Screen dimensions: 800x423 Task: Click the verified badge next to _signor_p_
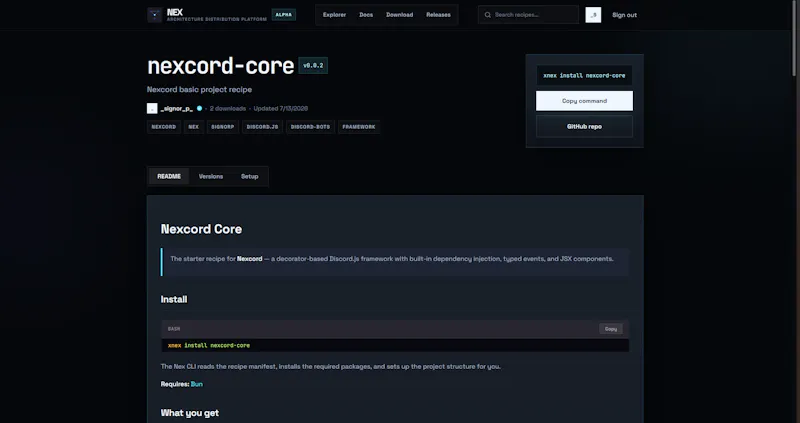(199, 108)
